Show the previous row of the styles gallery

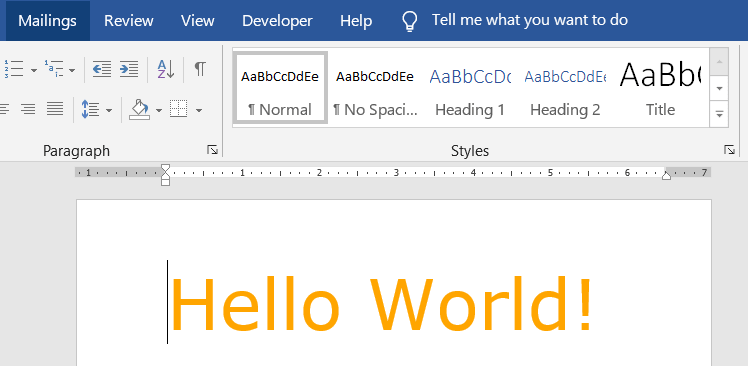719,62
